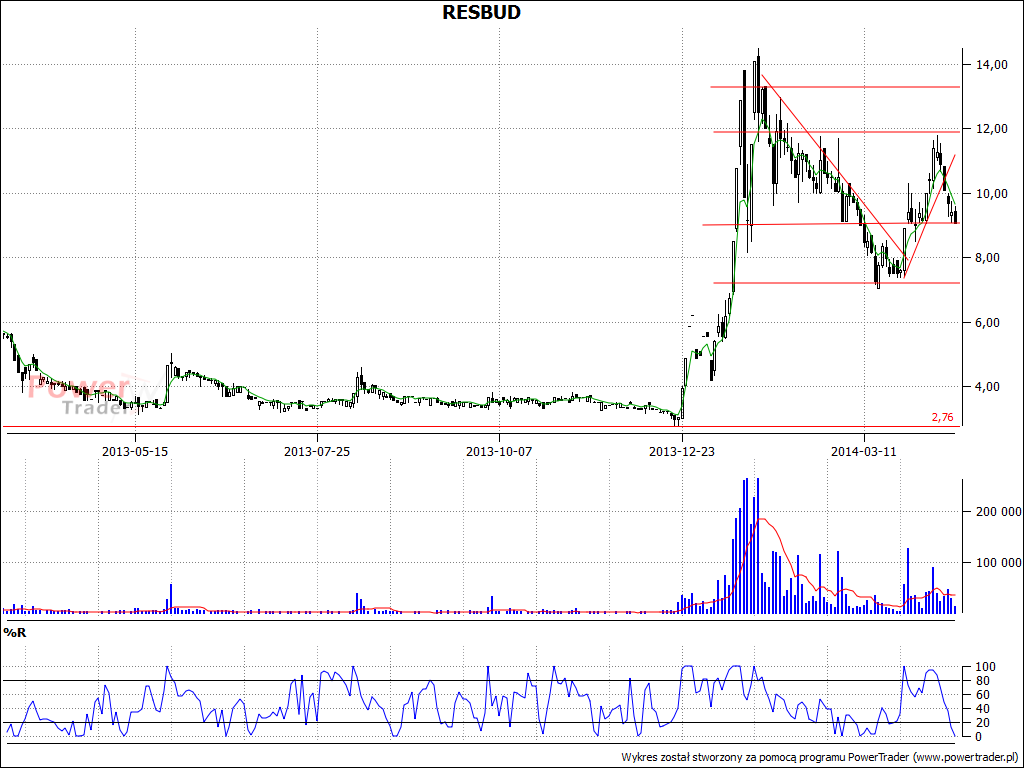Select the 2013-12-23 date label
1024x768 pixels.
pos(681,451)
